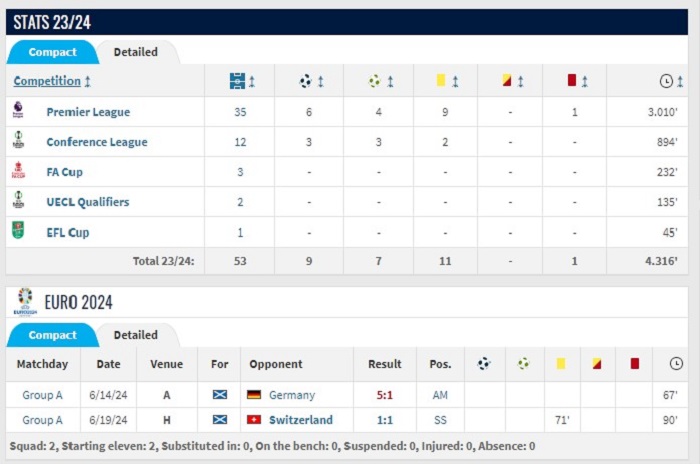
Task: Toggle sort arrow next to Competition
Action: coord(88,81)
